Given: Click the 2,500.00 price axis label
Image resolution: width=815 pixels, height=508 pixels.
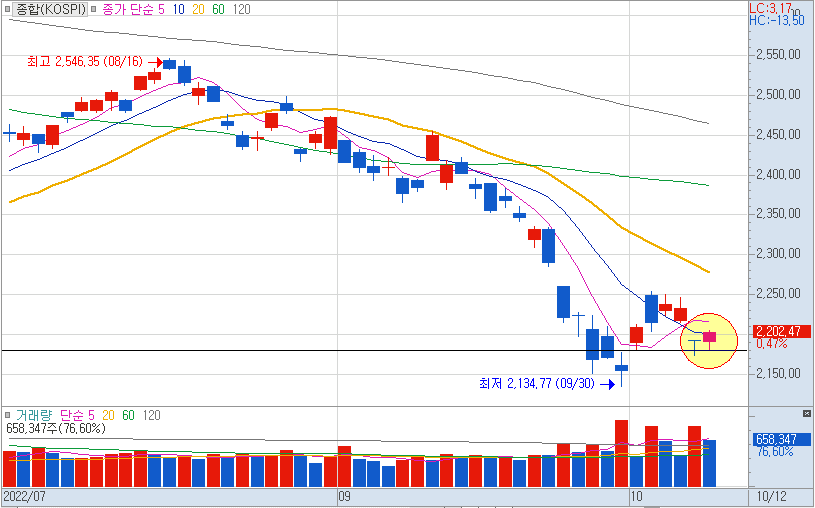Looking at the screenshot, I should [x=779, y=95].
